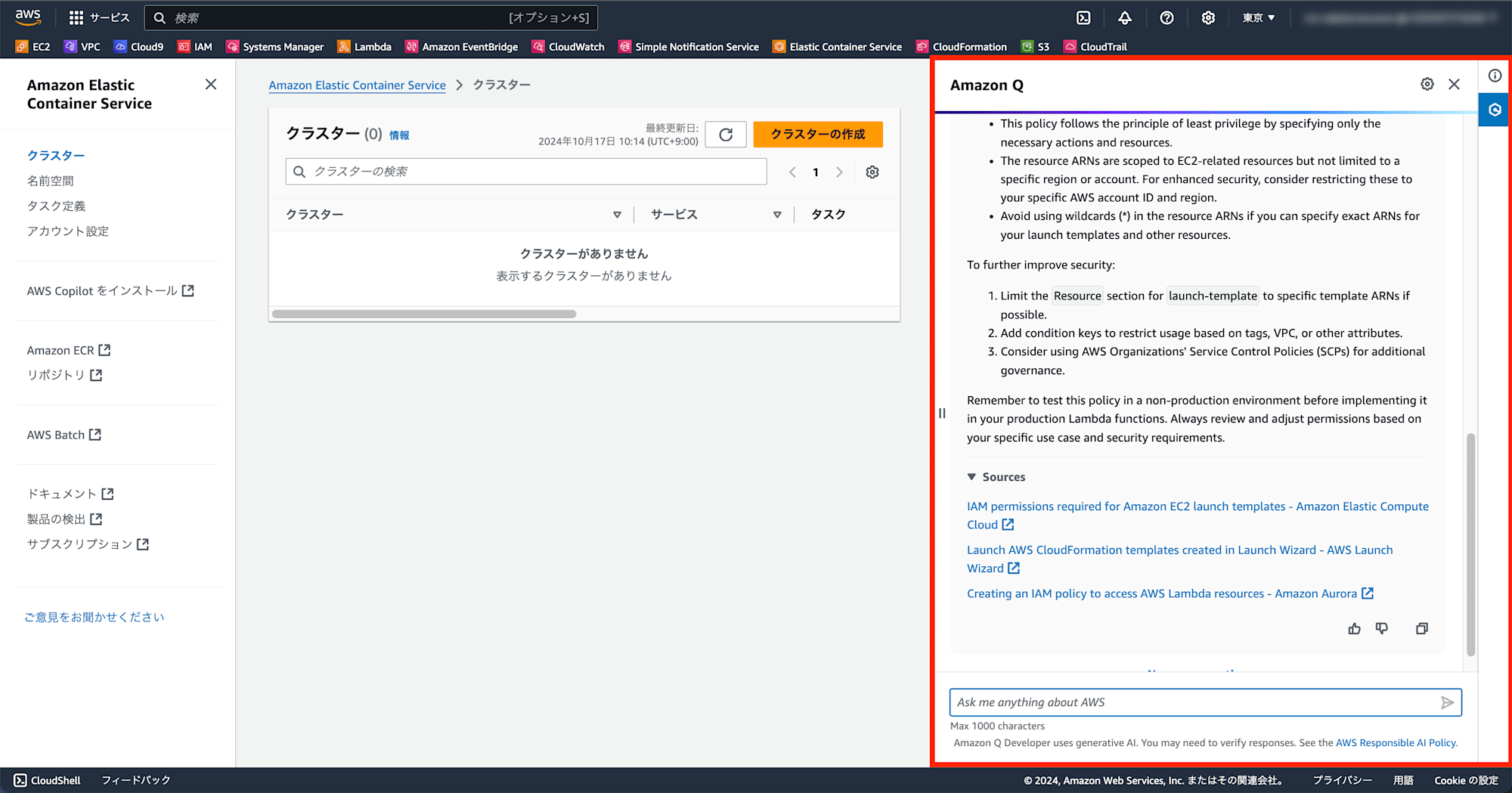Image resolution: width=1512 pixels, height=793 pixels.
Task: Go to previous page of clusters
Action: pos(792,172)
